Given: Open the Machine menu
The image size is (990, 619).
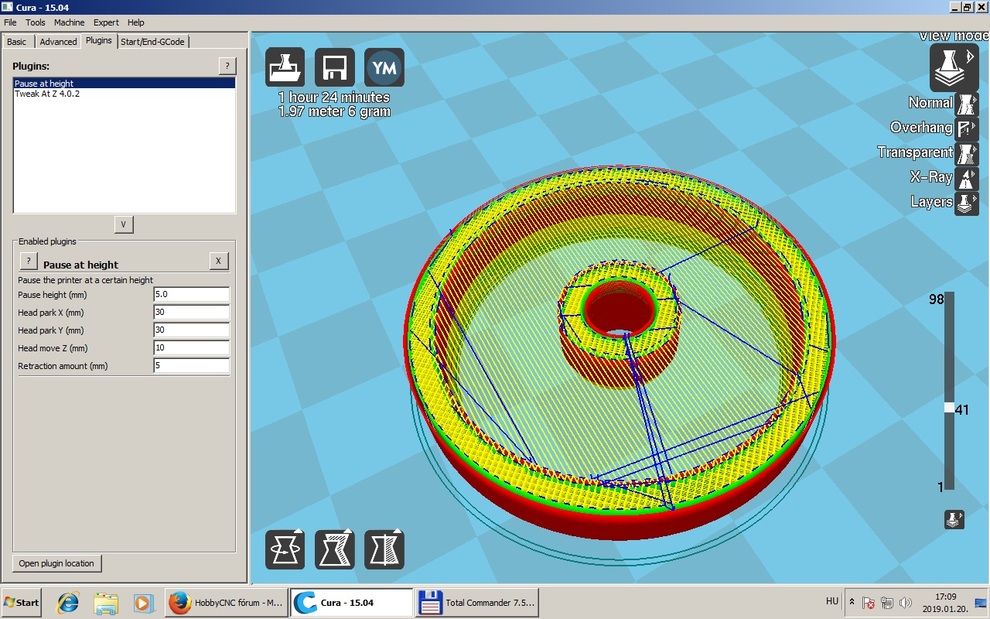Looking at the screenshot, I should [69, 22].
